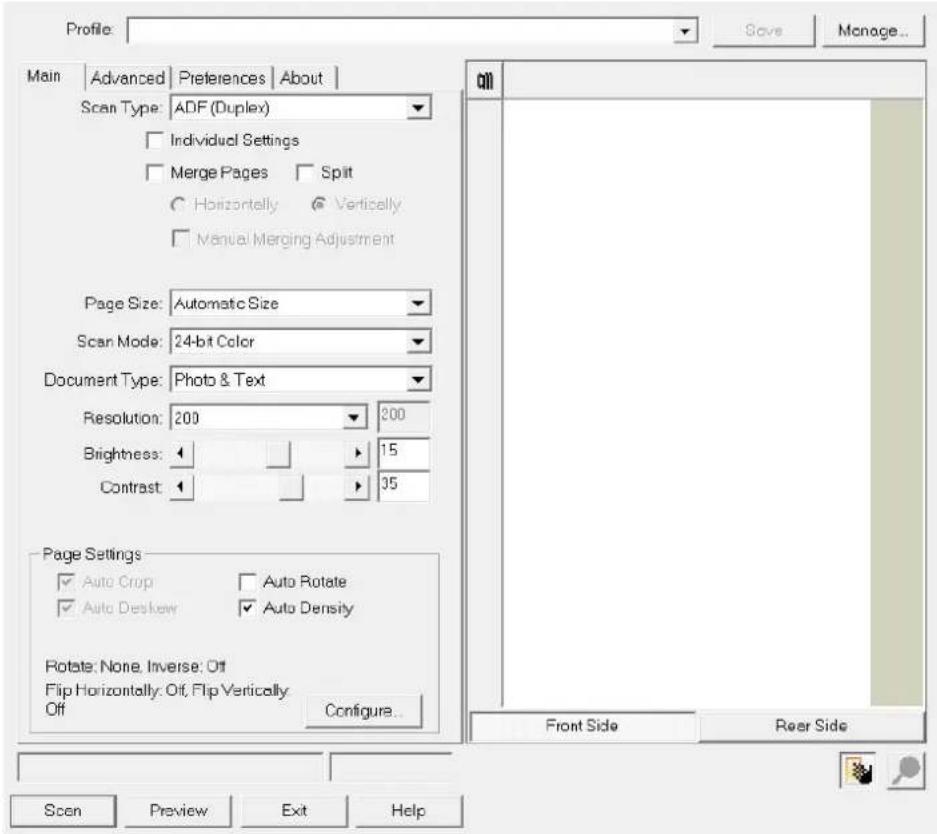Click the Brightness slider thumb
The width and height of the screenshot is (937, 834).
(x=278, y=454)
